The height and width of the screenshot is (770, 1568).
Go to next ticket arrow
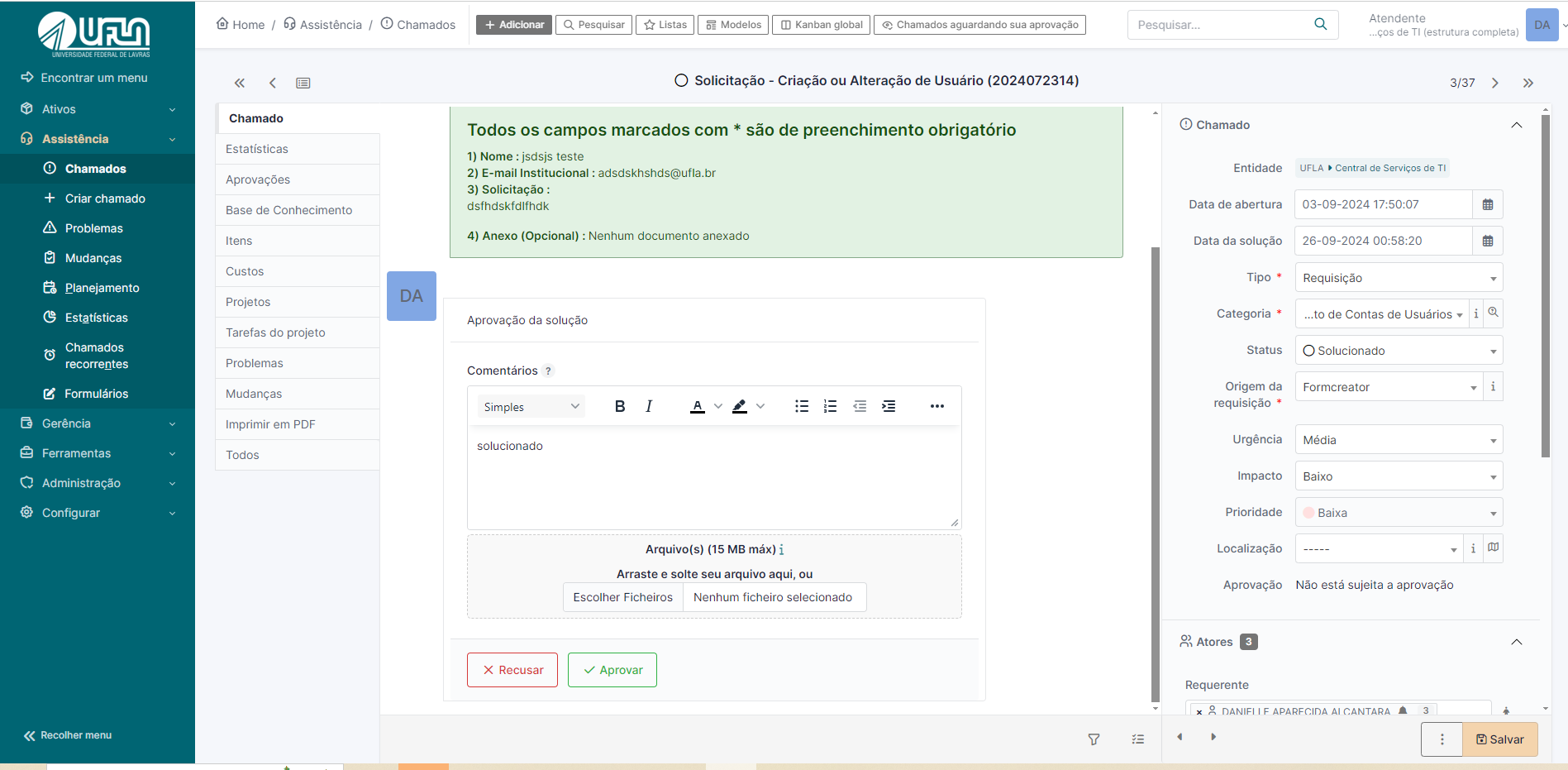click(x=1495, y=83)
